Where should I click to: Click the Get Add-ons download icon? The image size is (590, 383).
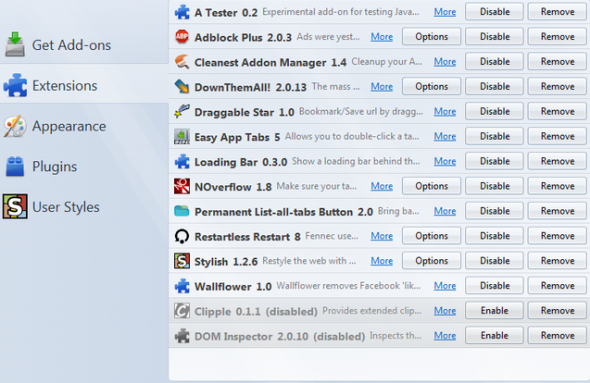pos(15,44)
